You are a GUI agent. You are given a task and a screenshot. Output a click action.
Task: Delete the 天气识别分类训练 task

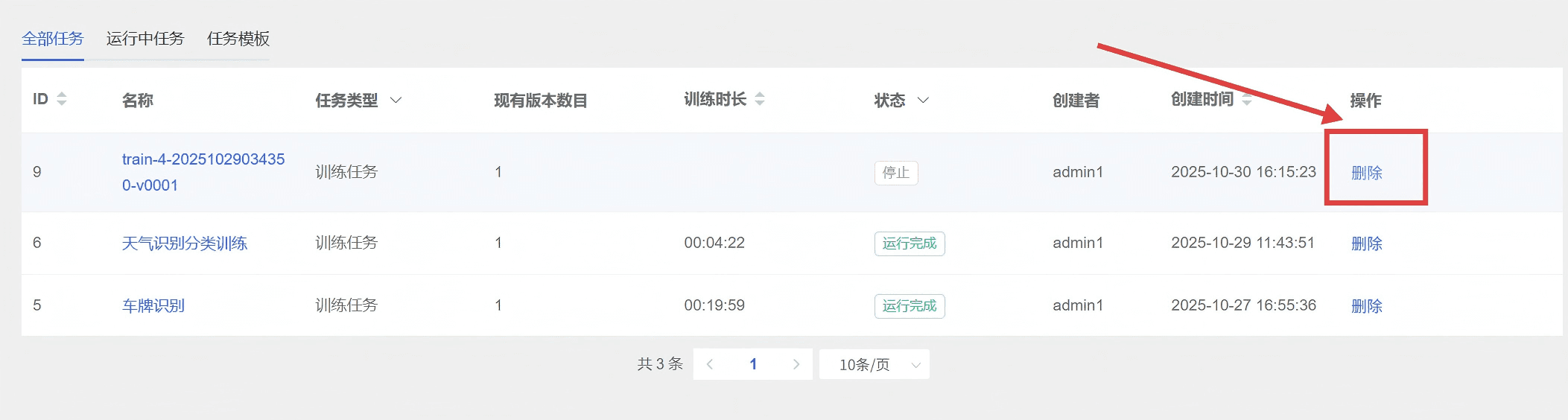(x=1366, y=244)
